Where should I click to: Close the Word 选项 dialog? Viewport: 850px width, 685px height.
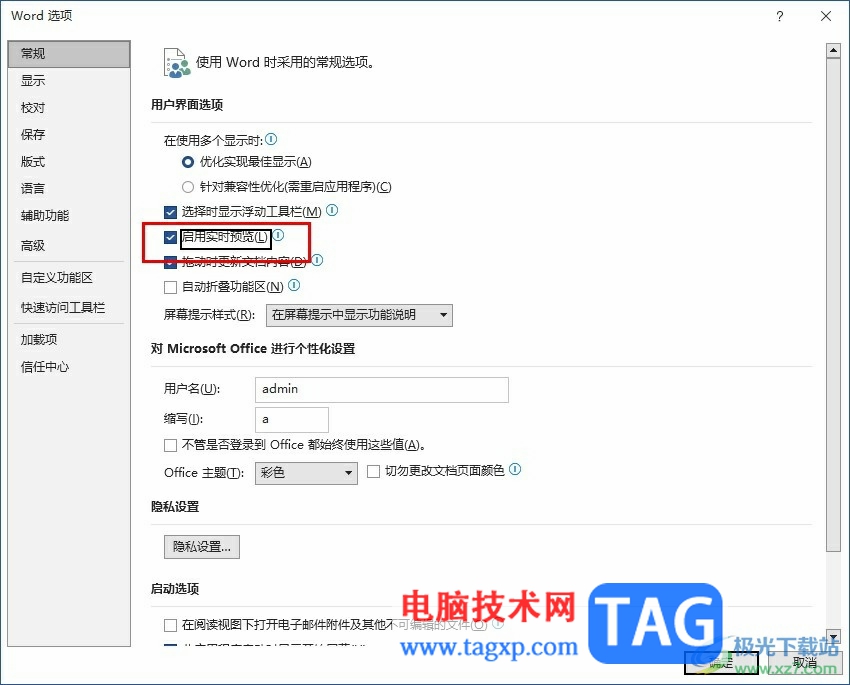click(826, 16)
